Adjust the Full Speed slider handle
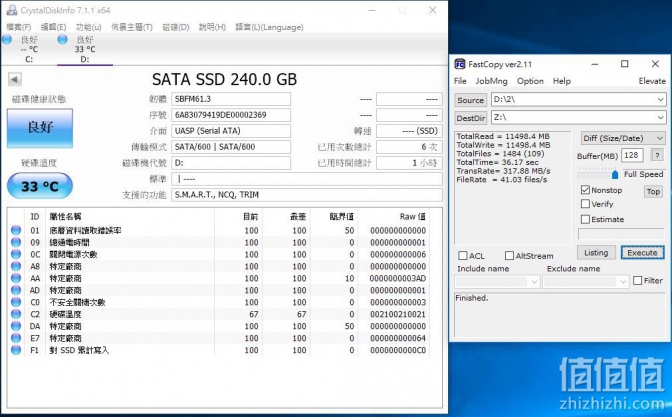The height and width of the screenshot is (417, 672). click(x=615, y=174)
